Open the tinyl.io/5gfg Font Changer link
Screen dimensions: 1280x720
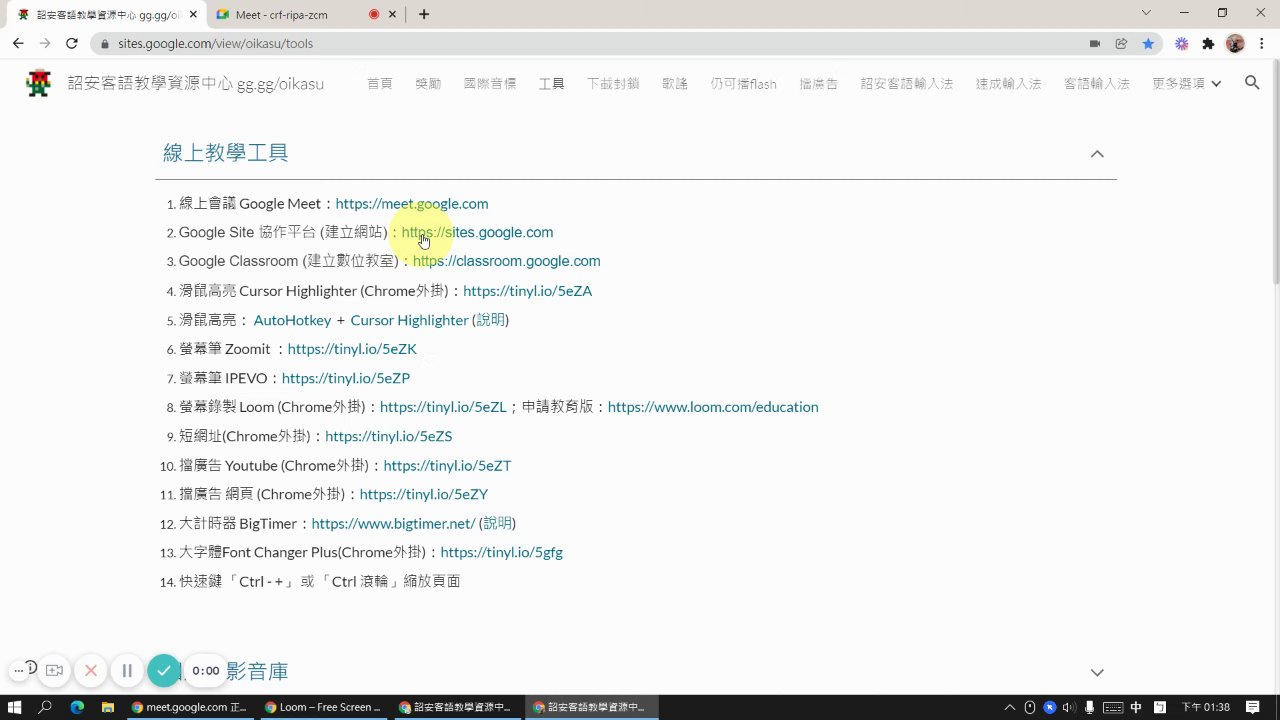pos(501,552)
